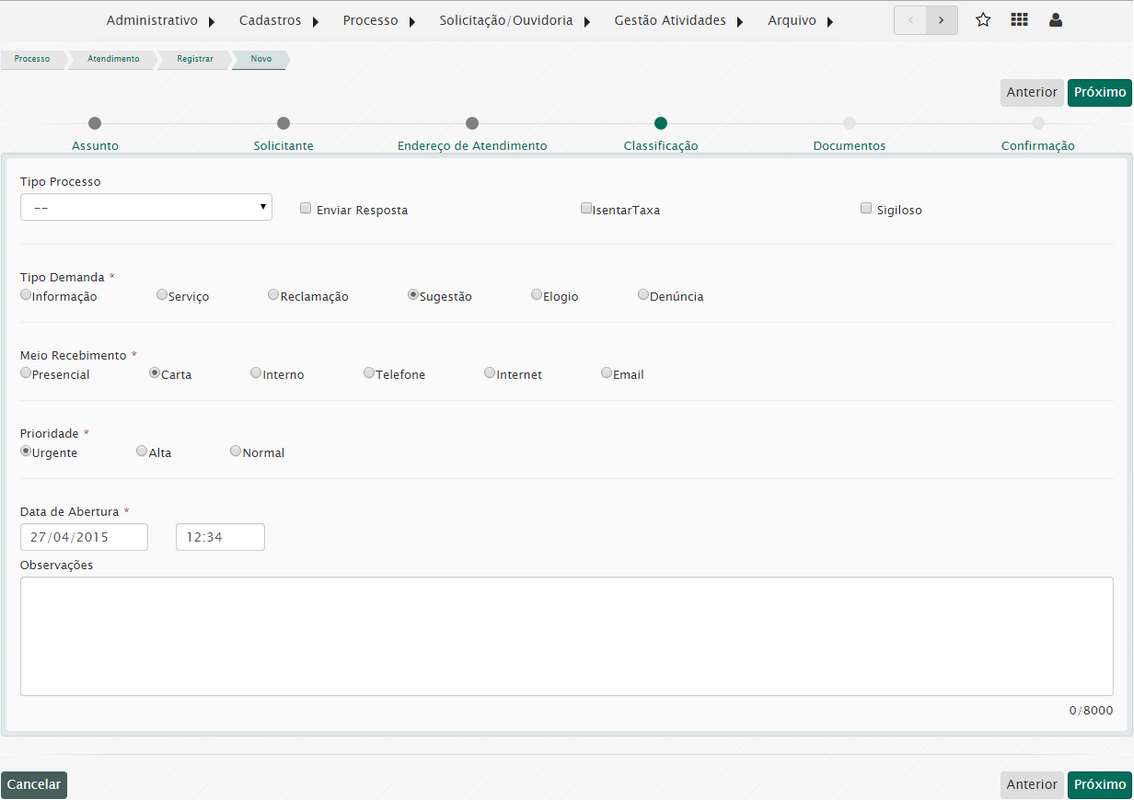Open the user profile icon
This screenshot has width=1134, height=800.
[1055, 20]
